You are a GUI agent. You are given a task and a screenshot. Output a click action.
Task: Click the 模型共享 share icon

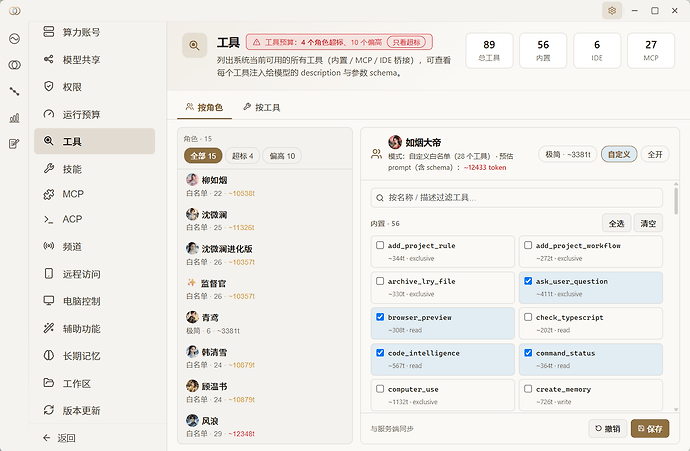[49, 59]
